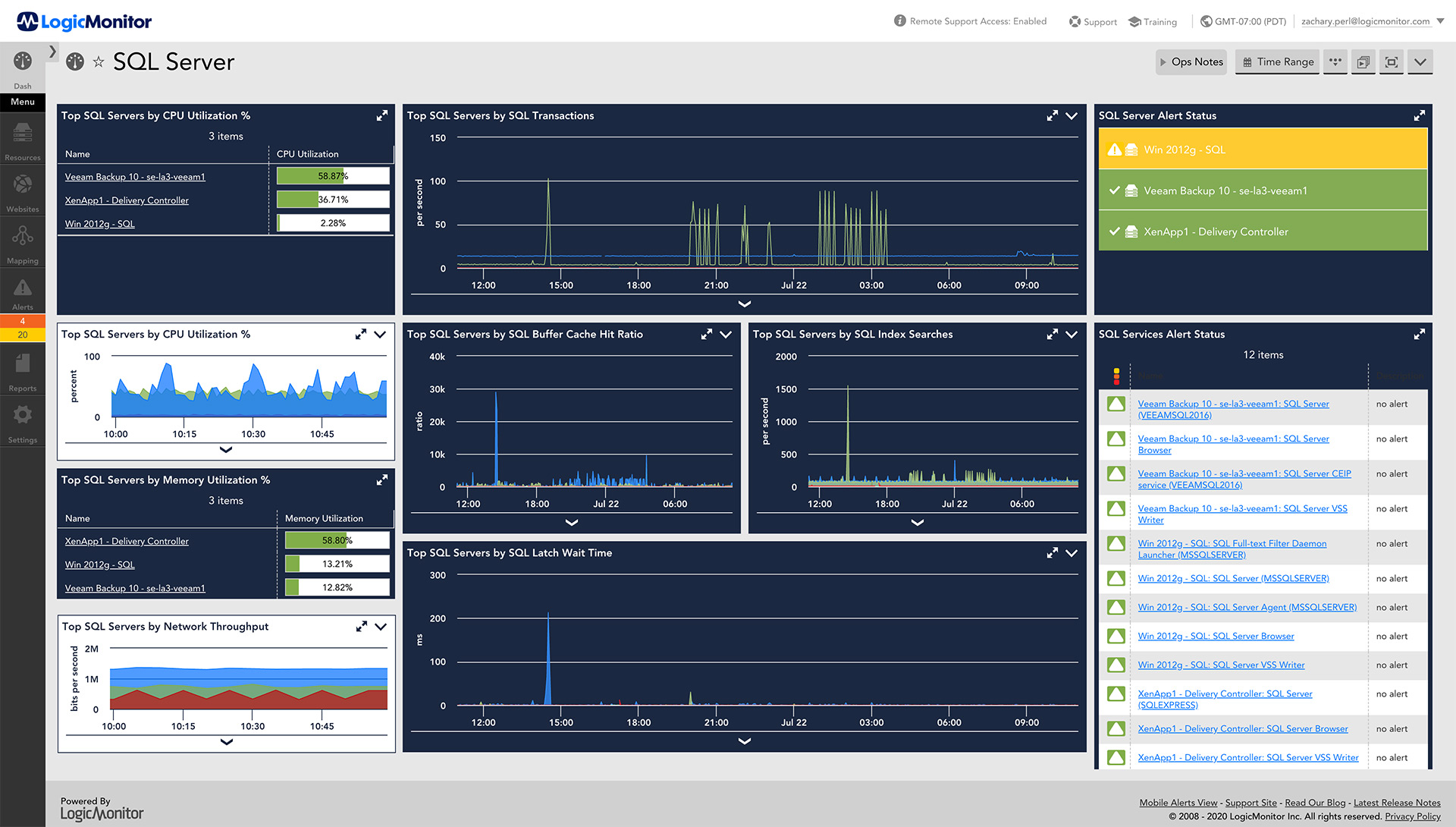
Task: Open the Support link in the header
Action: pos(1093,22)
